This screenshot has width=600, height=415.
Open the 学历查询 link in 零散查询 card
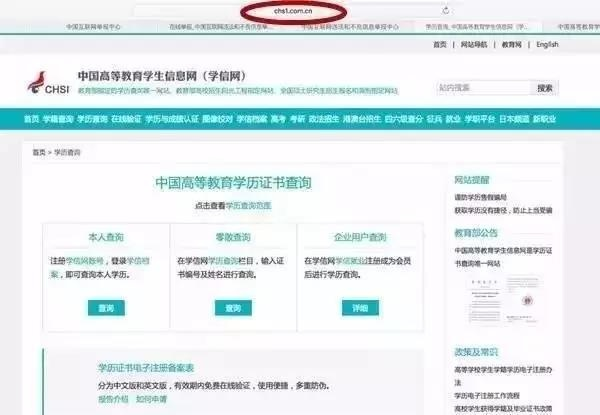[223, 261]
